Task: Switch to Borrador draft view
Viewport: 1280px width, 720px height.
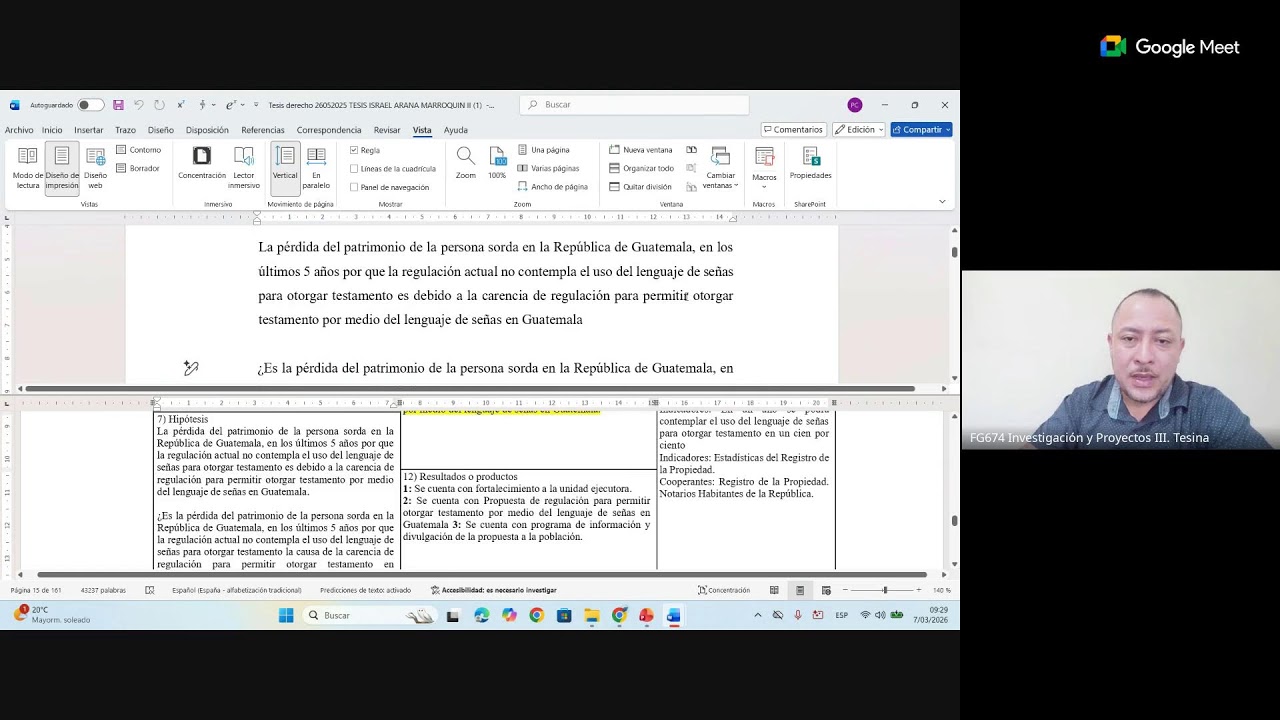Action: coord(138,168)
